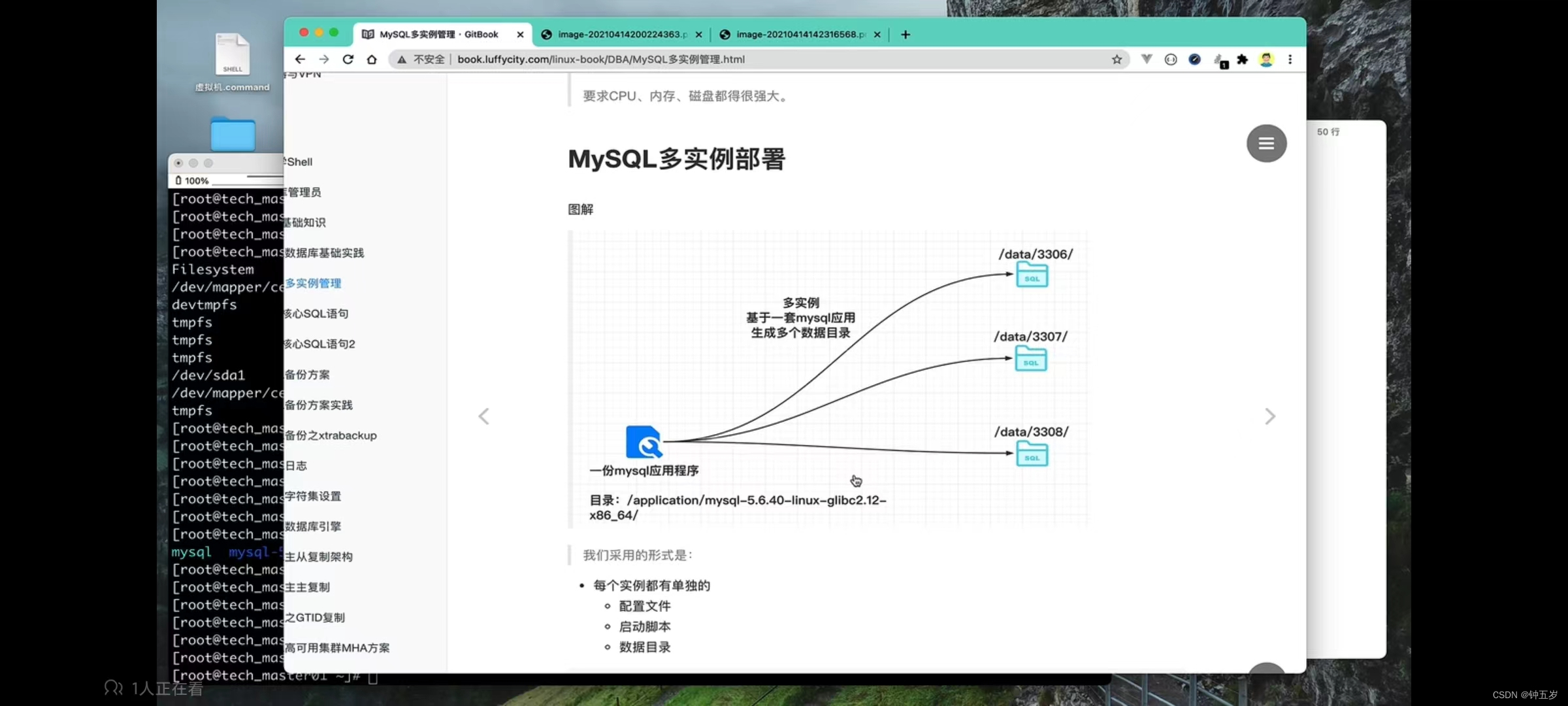Switch to MySQL多实例管理 GitBook tab
1568x706 pixels.
[x=438, y=35]
